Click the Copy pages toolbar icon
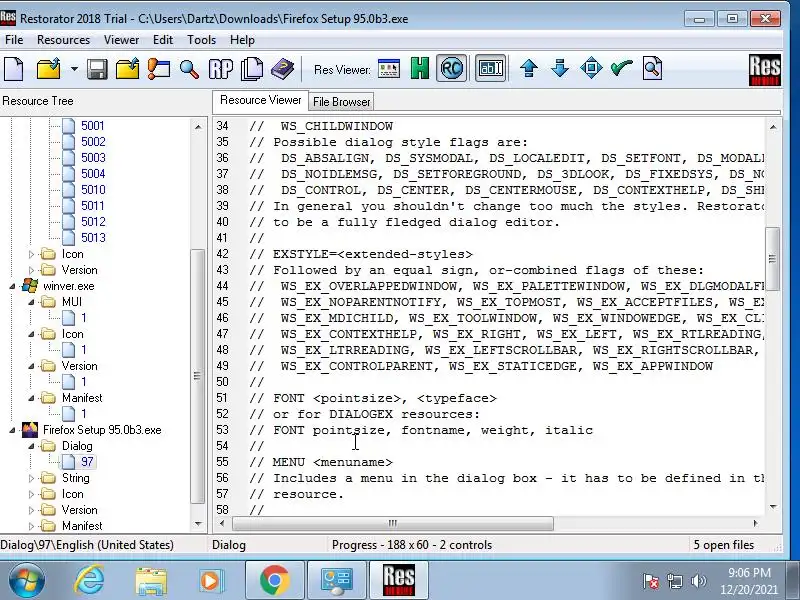 tap(252, 68)
